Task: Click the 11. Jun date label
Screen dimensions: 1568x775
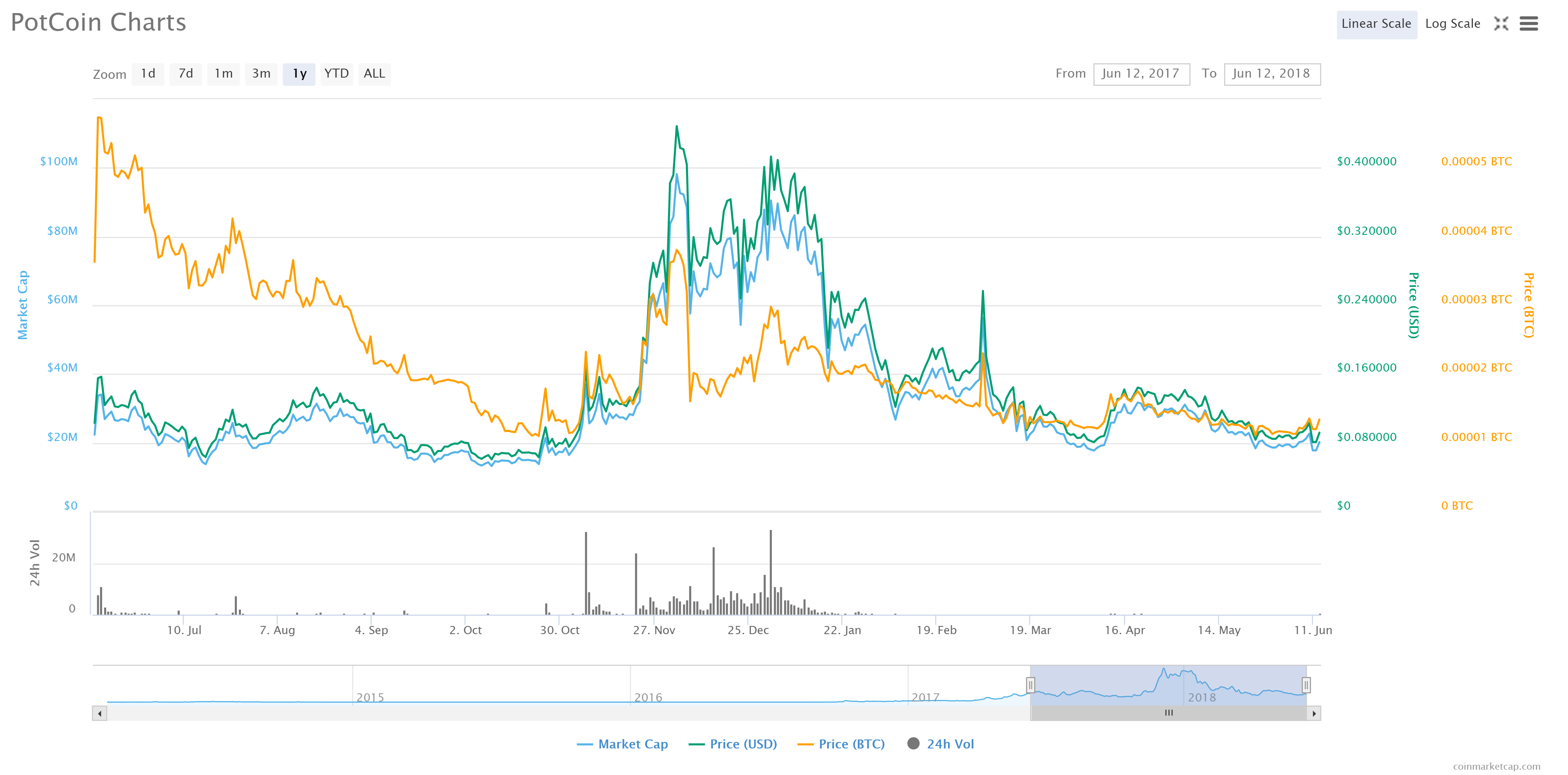Action: coord(1313,630)
